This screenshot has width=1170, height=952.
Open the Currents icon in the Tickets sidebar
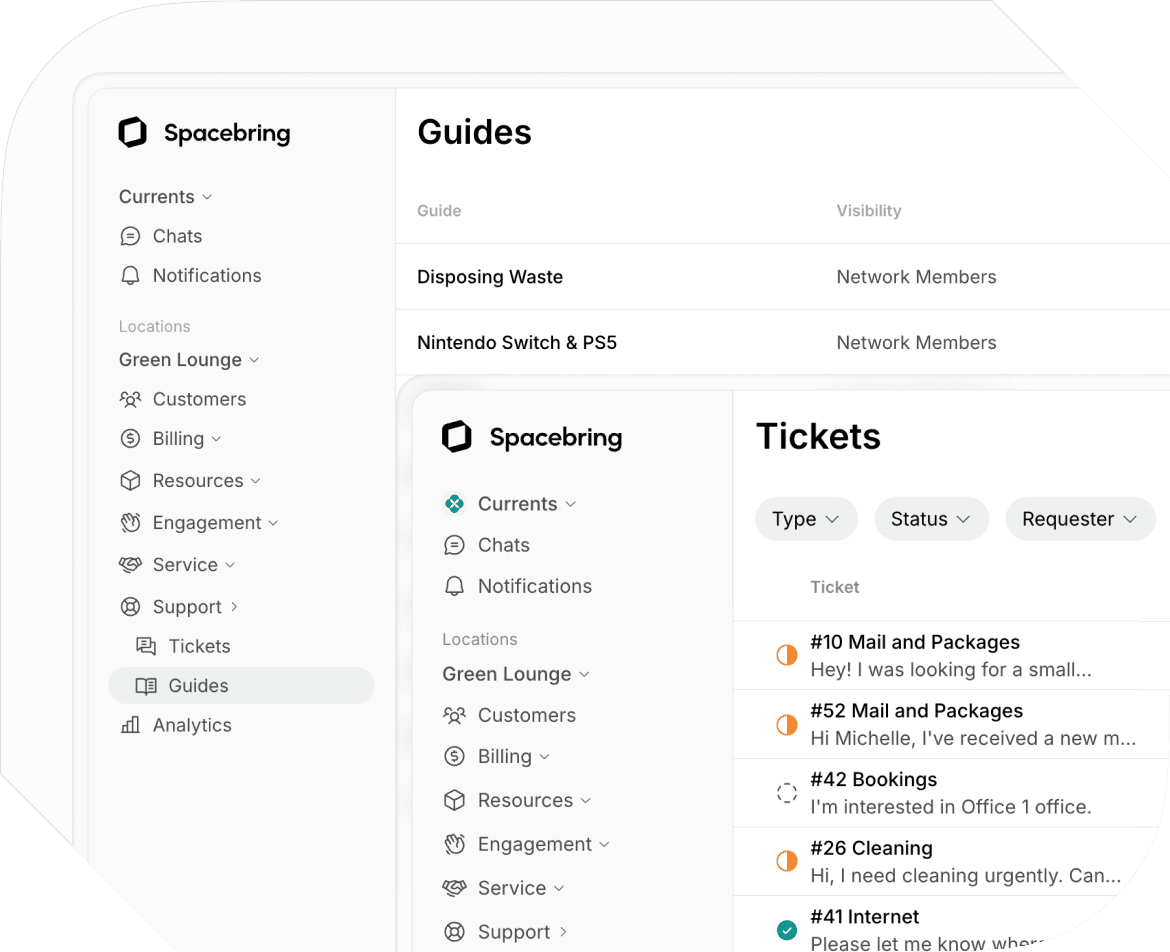pos(456,504)
